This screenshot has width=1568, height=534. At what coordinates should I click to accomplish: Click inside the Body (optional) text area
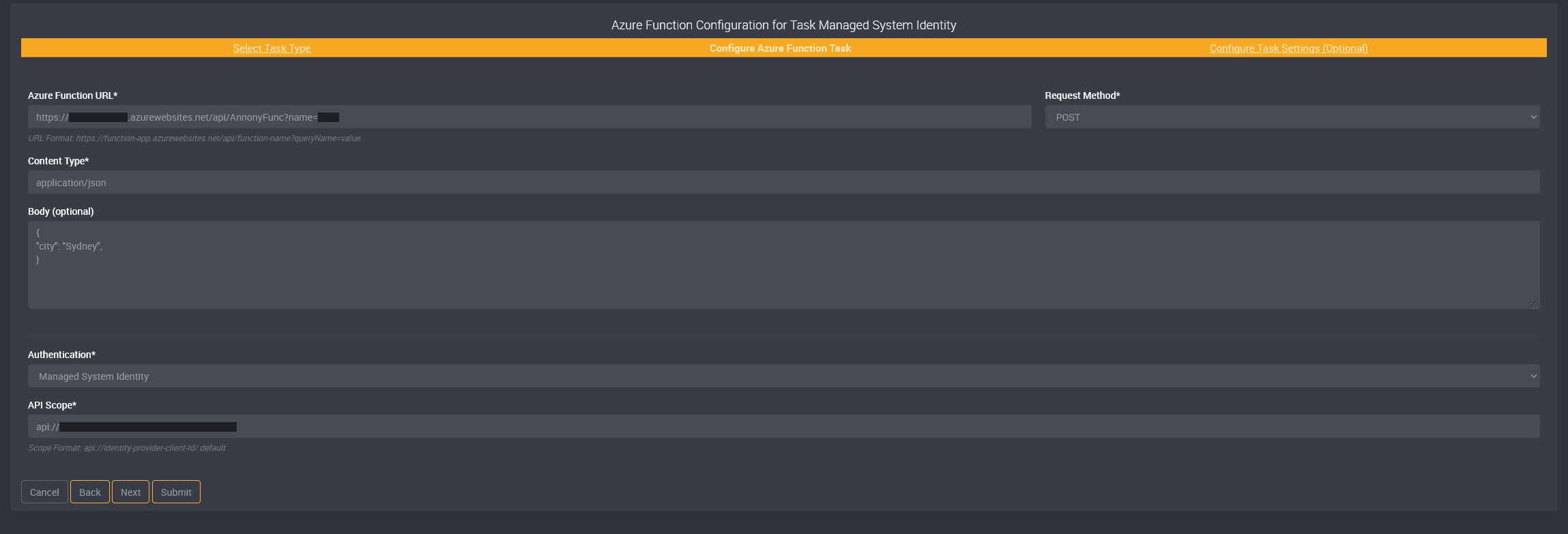pyautogui.click(x=784, y=265)
